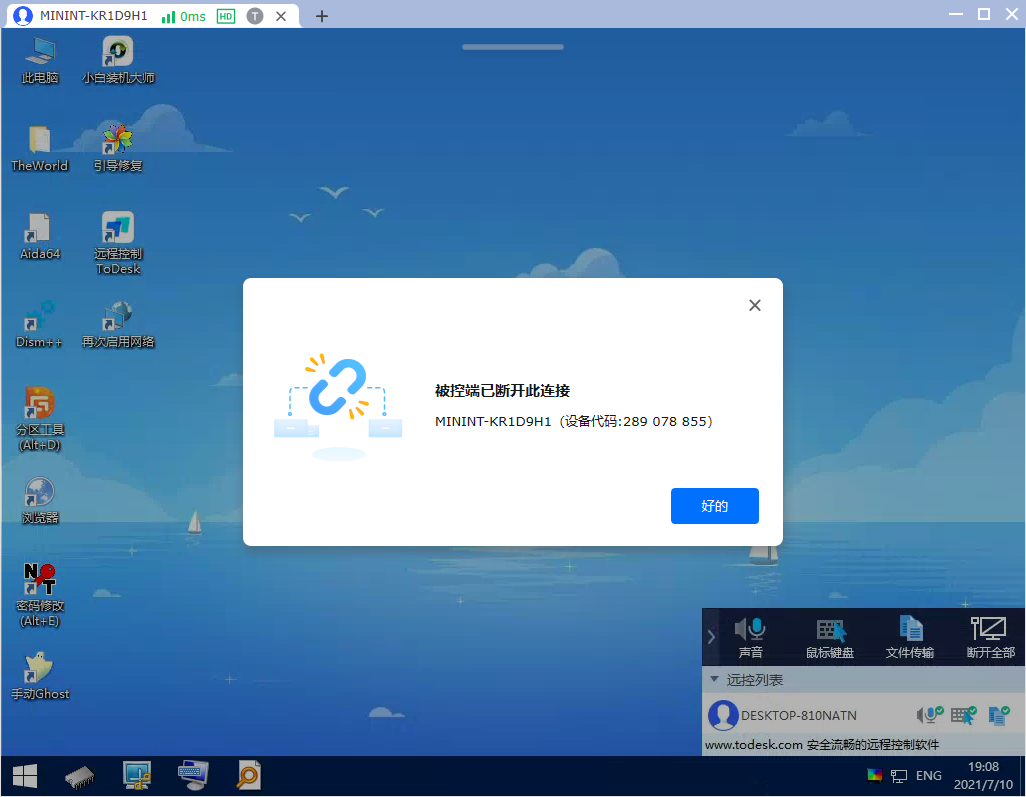
Task: Close the disconnection dialog with the X
Action: pyautogui.click(x=755, y=306)
